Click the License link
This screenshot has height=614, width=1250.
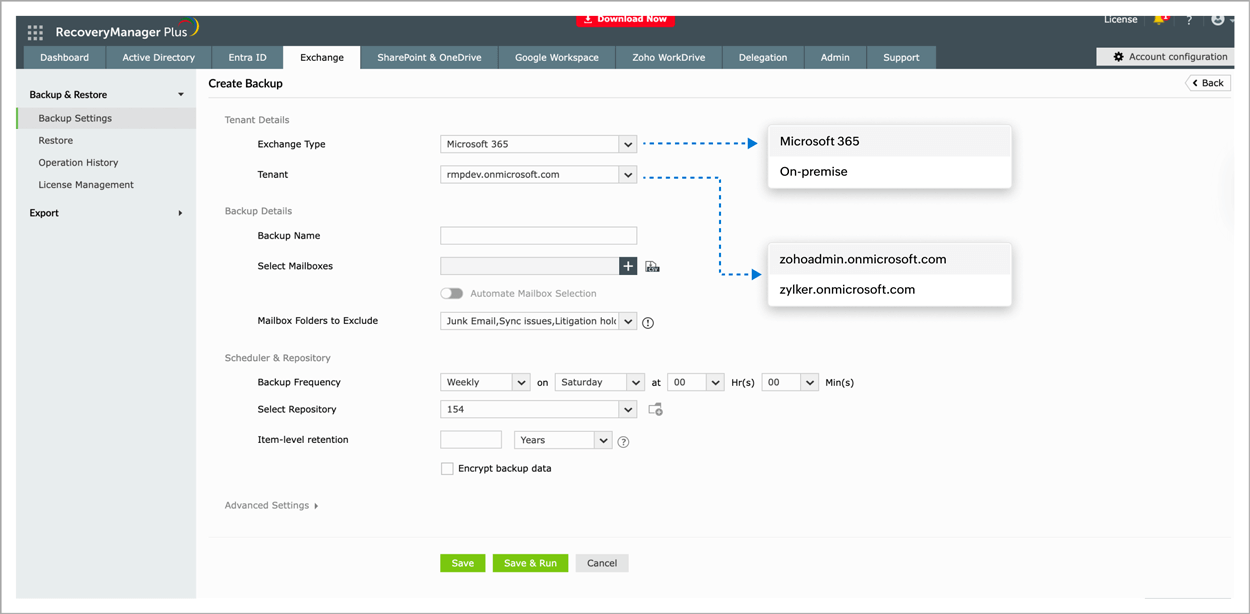(x=1120, y=19)
